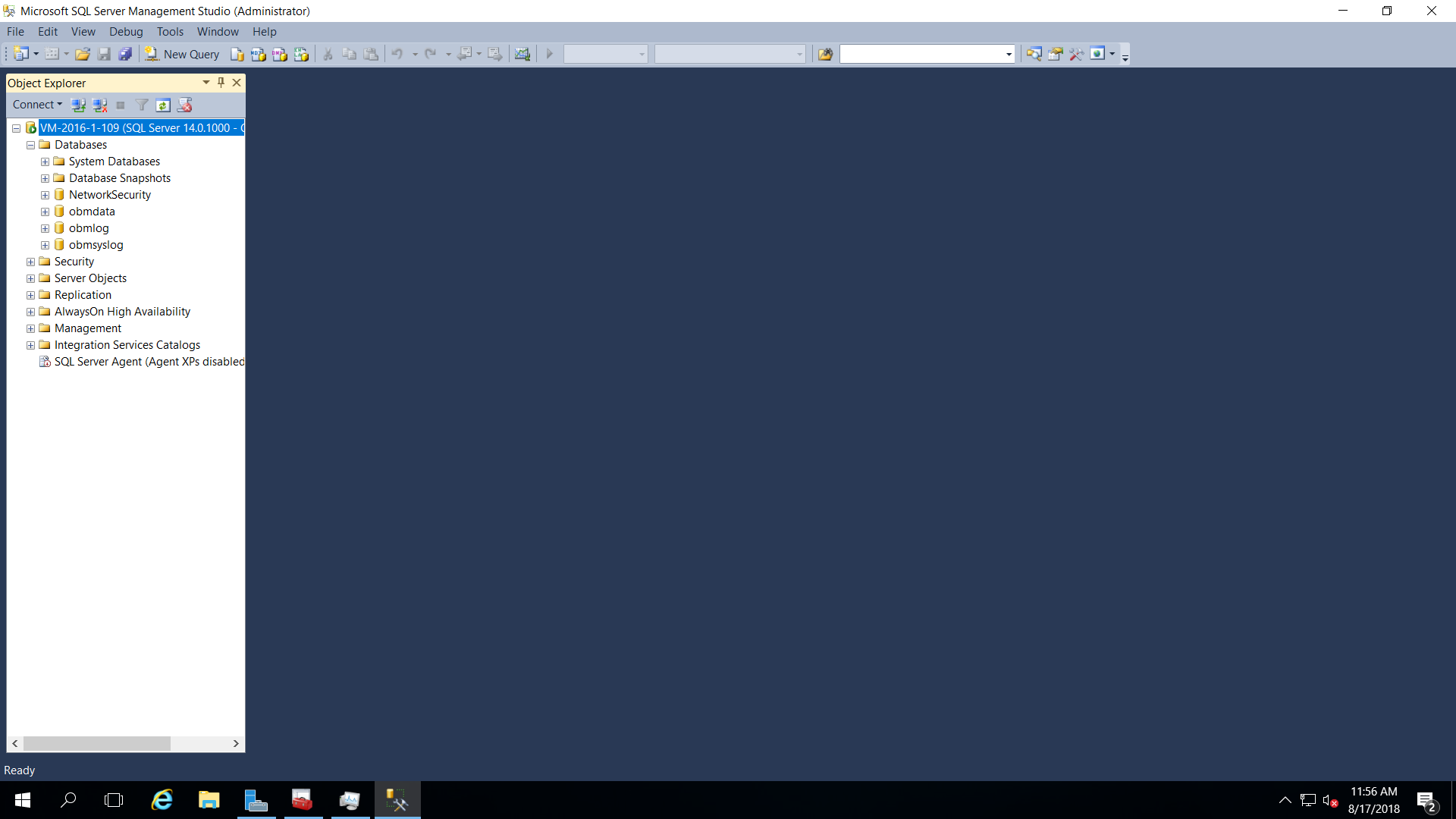Click the Open File folder icon
1456x819 pixels.
coord(83,54)
